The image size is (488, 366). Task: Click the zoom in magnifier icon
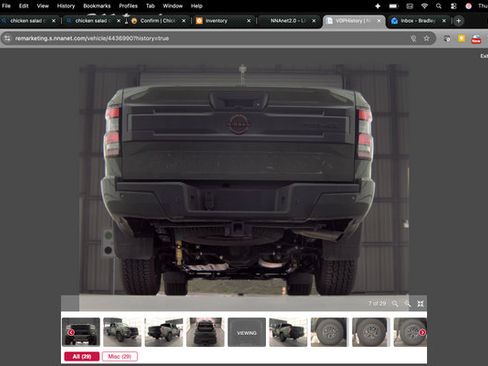click(395, 304)
